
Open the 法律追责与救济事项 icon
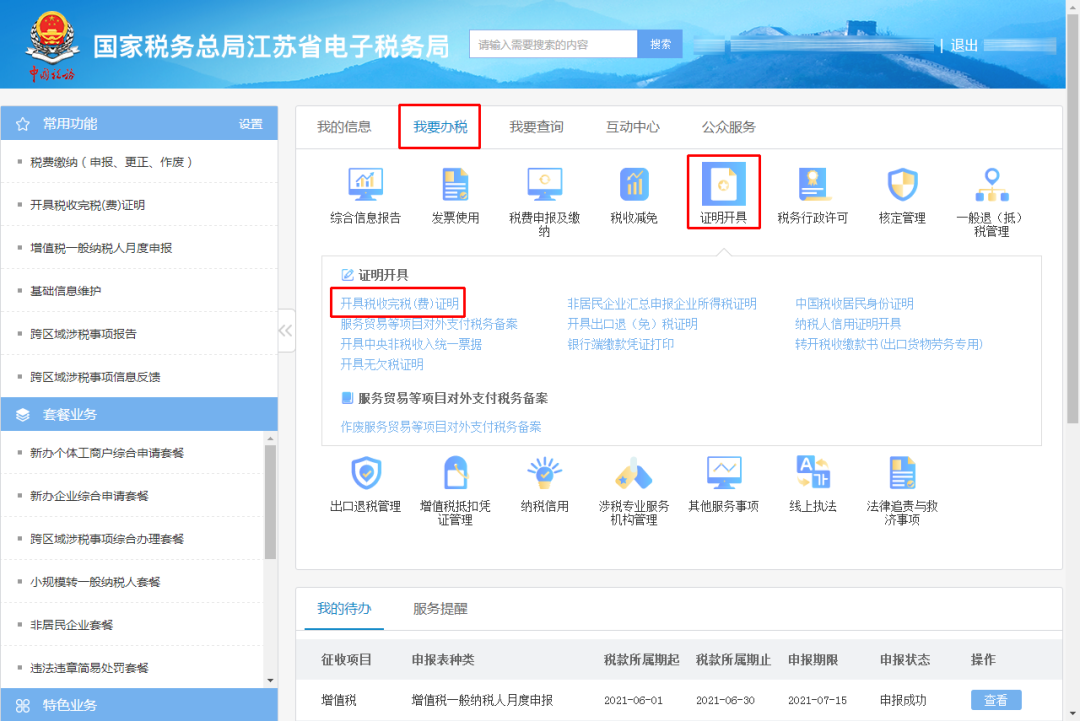click(x=902, y=473)
